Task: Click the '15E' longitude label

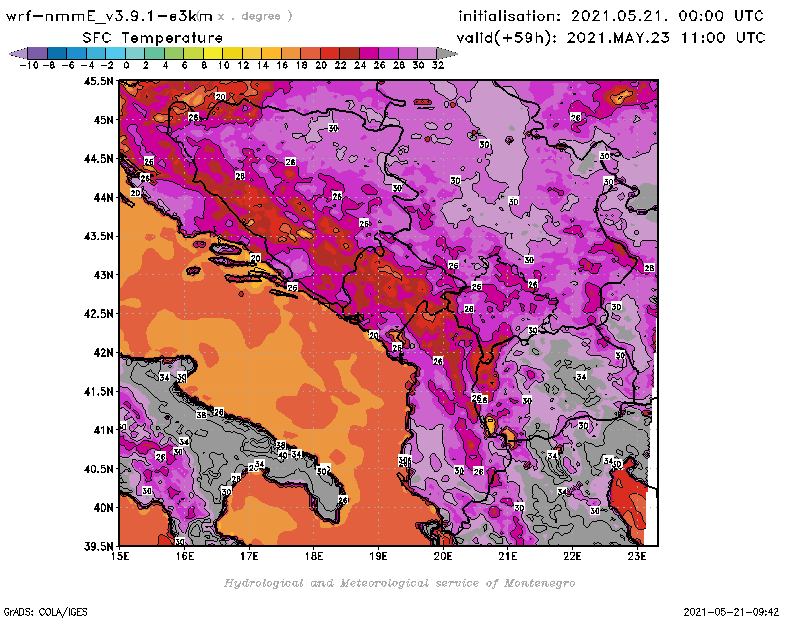Action: click(120, 556)
